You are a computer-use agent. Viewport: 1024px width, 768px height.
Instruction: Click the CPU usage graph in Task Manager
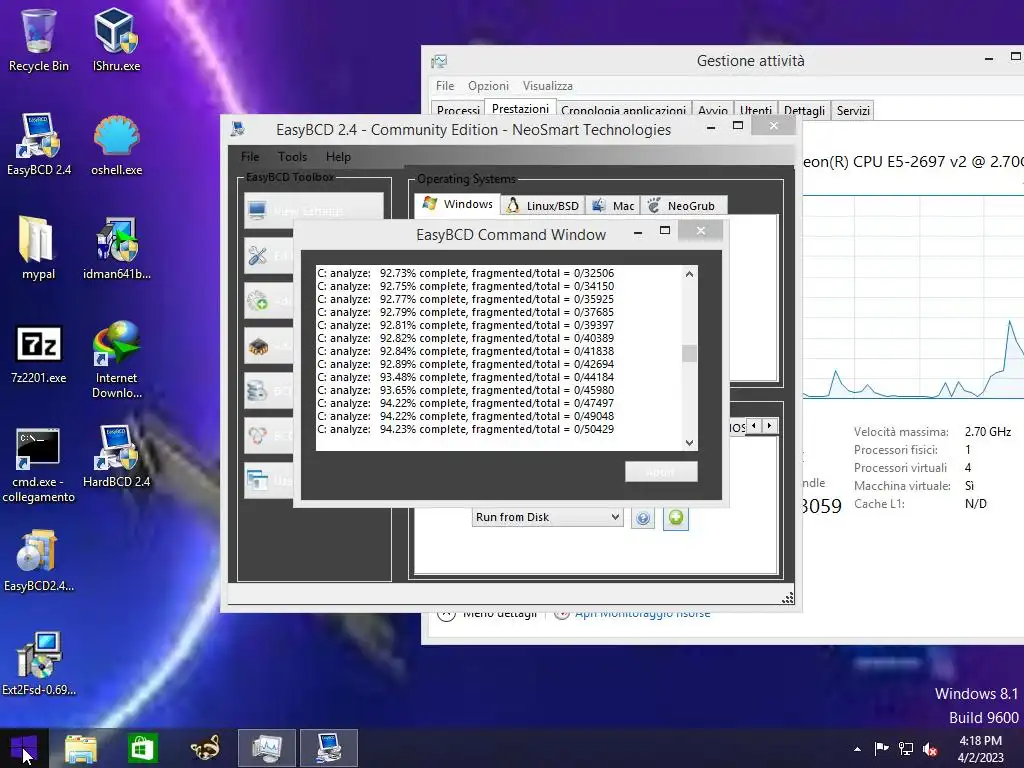coord(913,297)
